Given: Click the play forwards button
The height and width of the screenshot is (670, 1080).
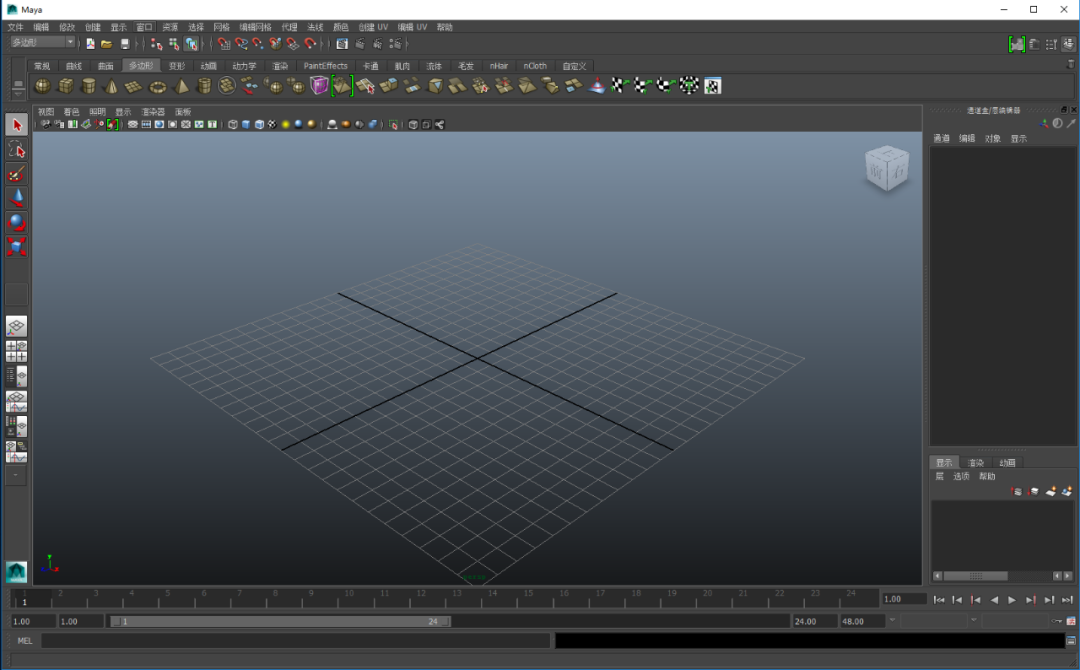Looking at the screenshot, I should tap(1012, 600).
